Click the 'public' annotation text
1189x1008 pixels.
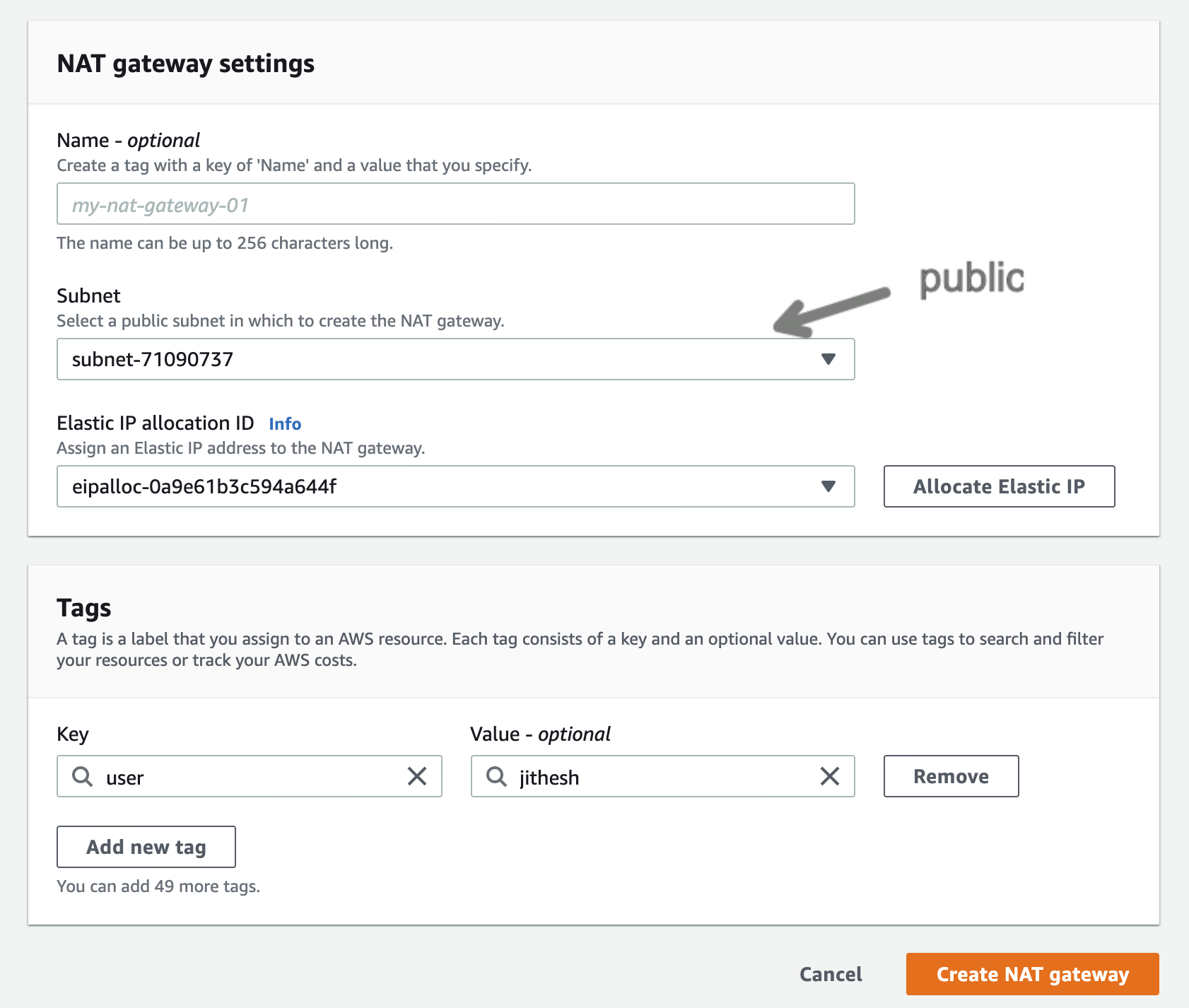tap(971, 278)
